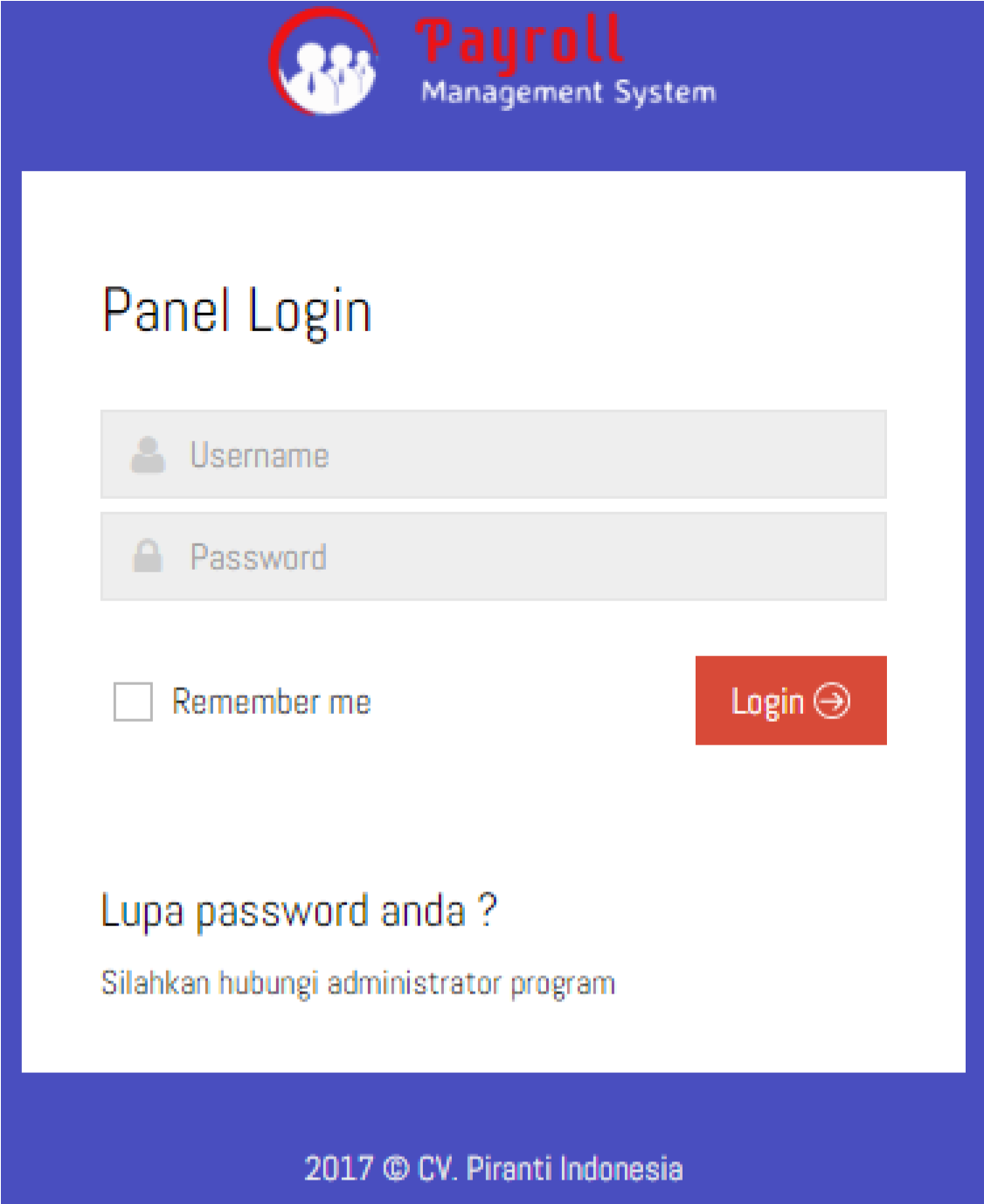Select the administrator contact instruction text
The width and height of the screenshot is (984, 1204).
(358, 982)
